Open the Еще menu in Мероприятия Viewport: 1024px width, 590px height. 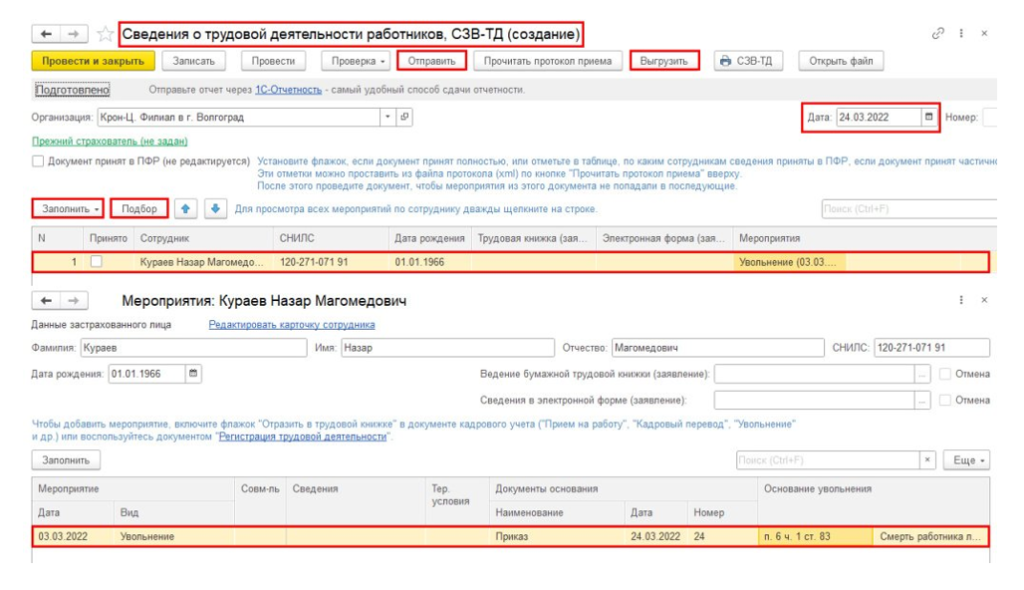(968, 460)
